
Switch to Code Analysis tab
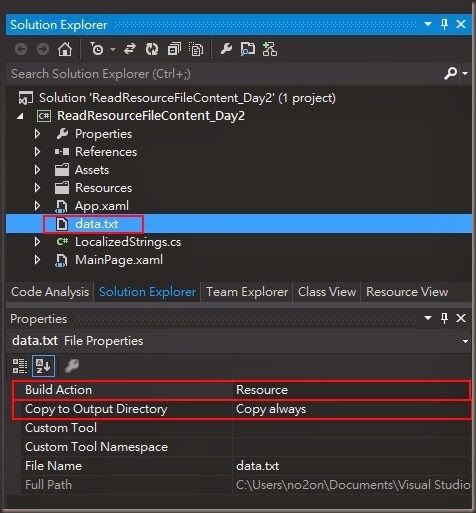pos(50,292)
